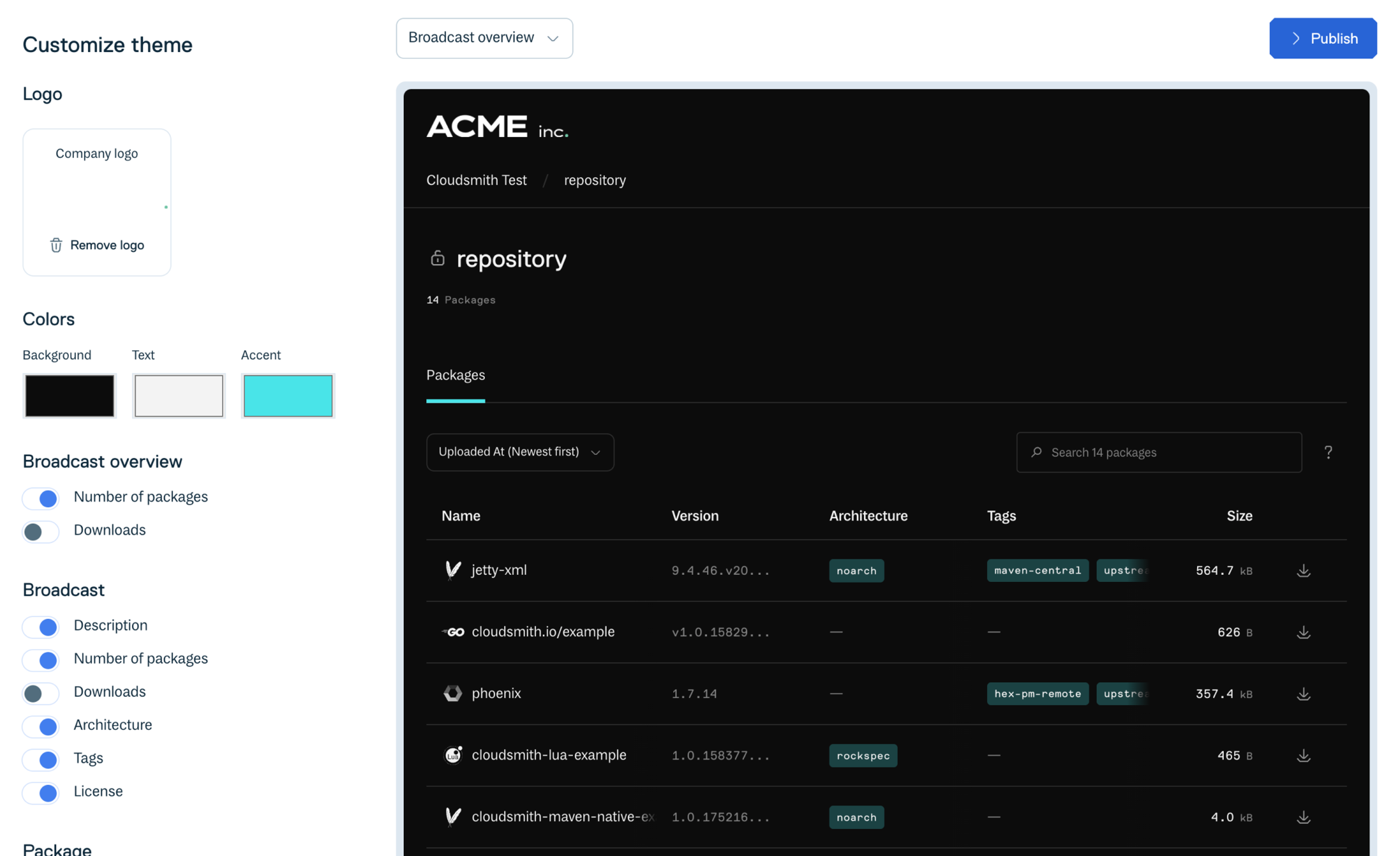Open the Broadcast overview dropdown

[x=484, y=38]
